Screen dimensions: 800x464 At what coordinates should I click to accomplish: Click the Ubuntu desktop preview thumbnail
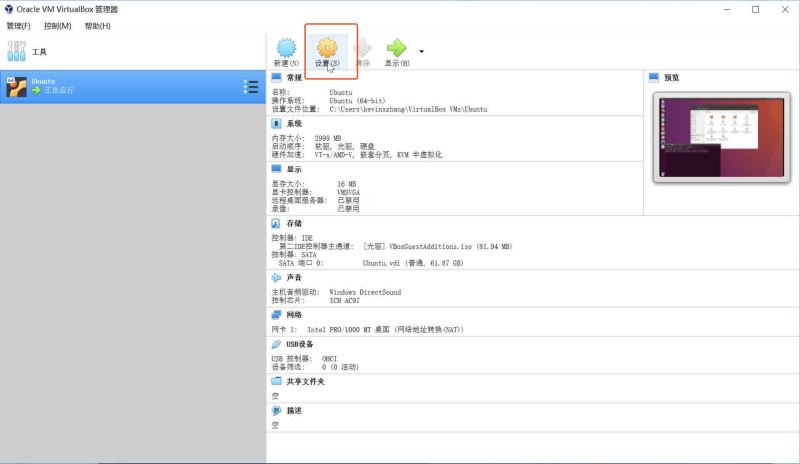click(x=721, y=137)
